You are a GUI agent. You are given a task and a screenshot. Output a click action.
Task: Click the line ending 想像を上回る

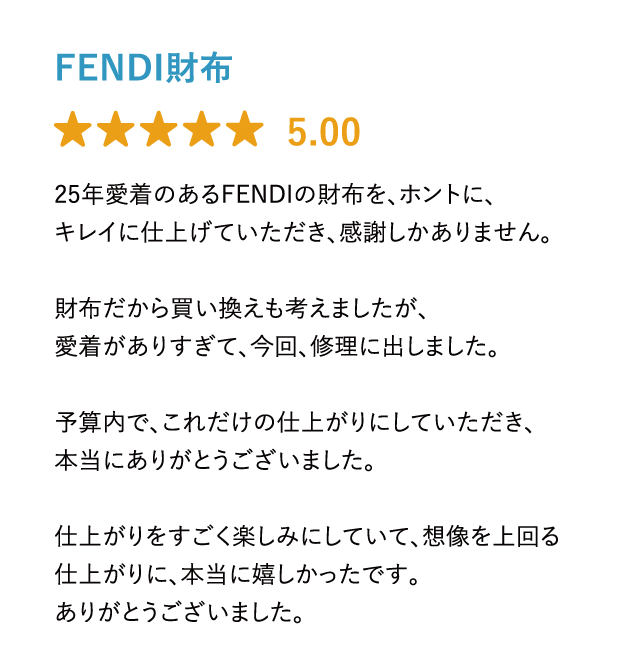(x=307, y=537)
